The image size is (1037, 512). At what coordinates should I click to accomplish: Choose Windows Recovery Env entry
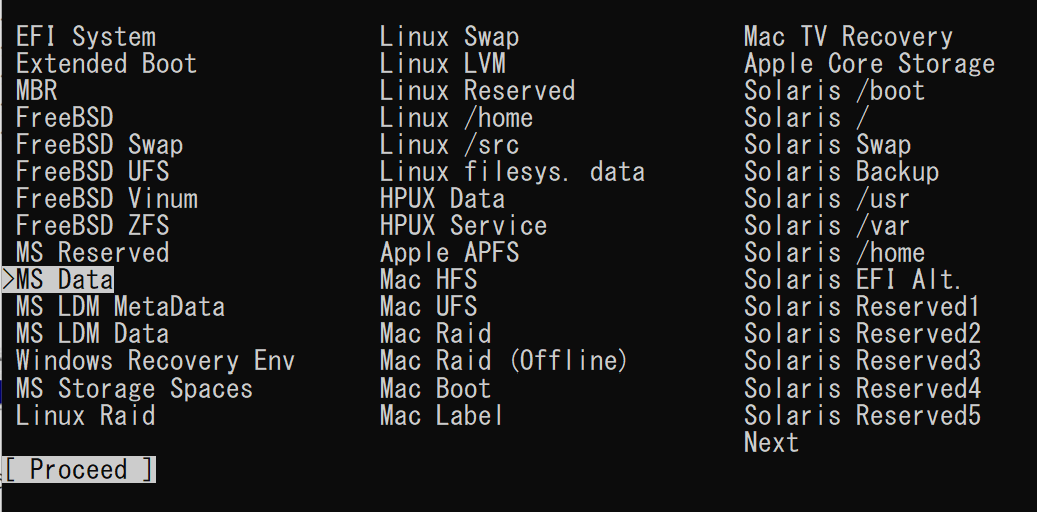point(155,361)
